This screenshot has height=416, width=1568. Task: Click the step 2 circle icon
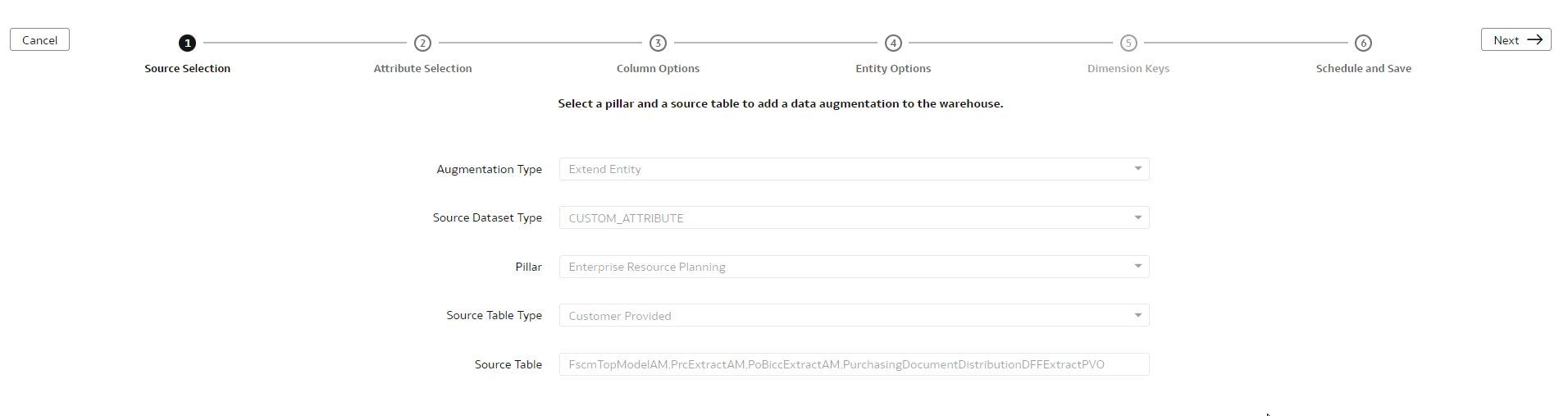point(422,43)
